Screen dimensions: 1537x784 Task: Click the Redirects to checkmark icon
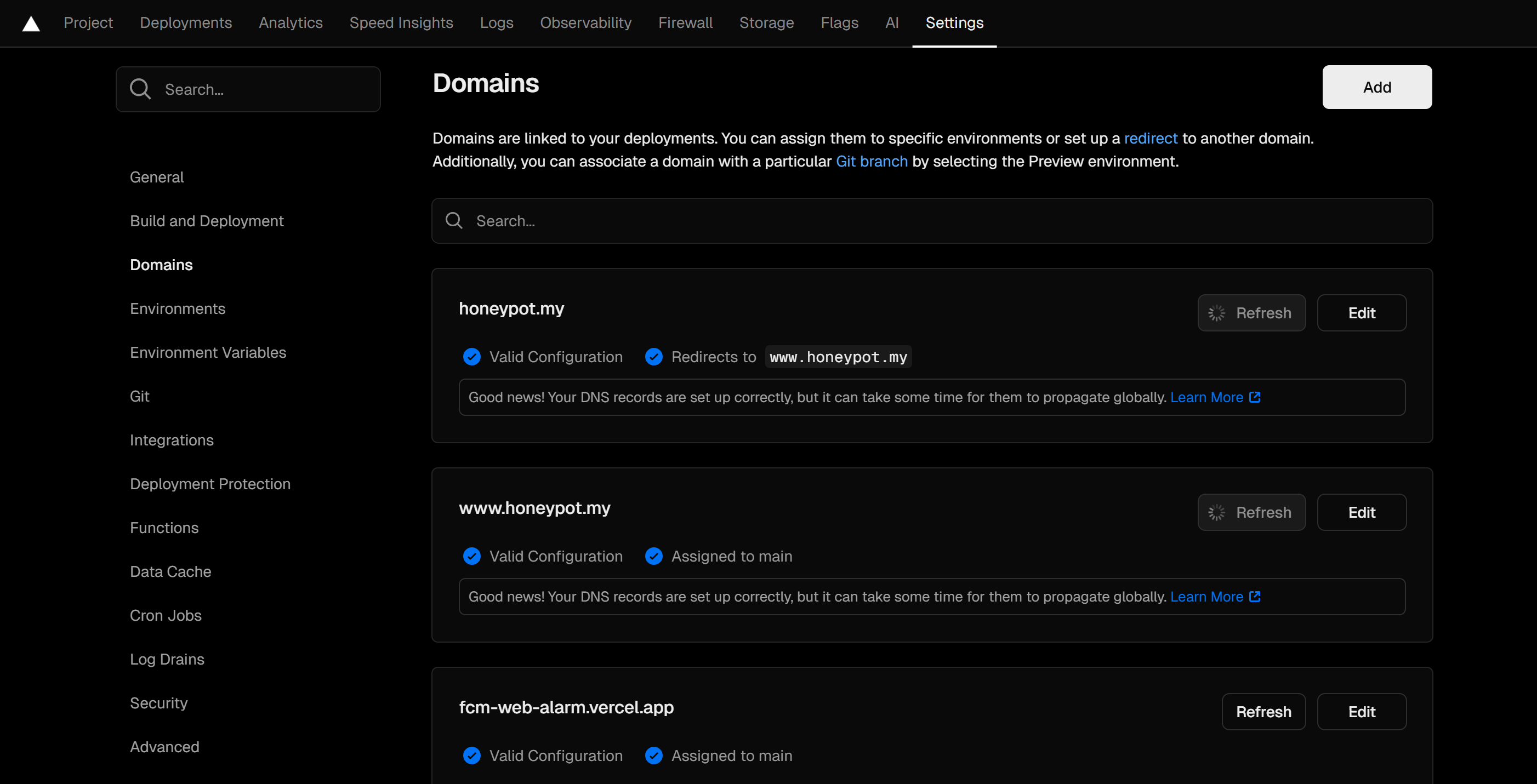pos(654,357)
